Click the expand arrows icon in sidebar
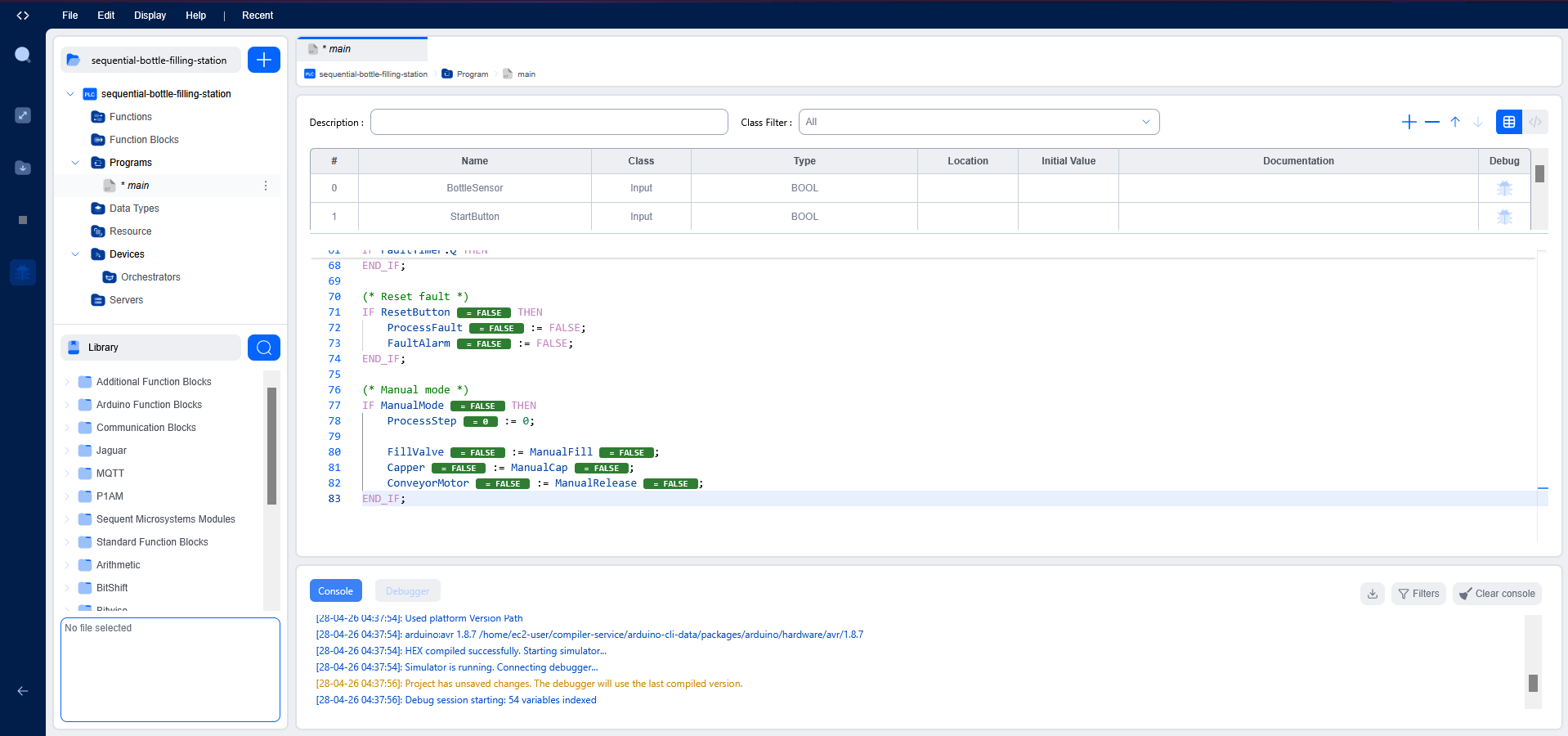This screenshot has width=1568, height=736. (x=23, y=115)
